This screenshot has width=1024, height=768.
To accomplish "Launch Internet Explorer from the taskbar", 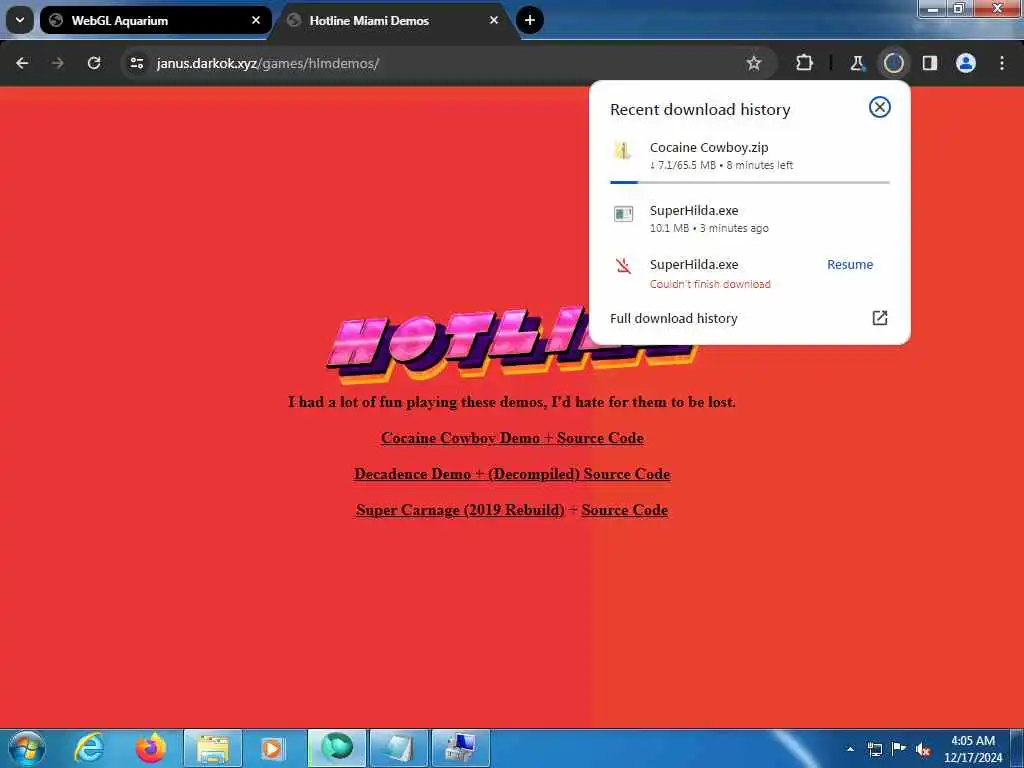I will (89, 748).
